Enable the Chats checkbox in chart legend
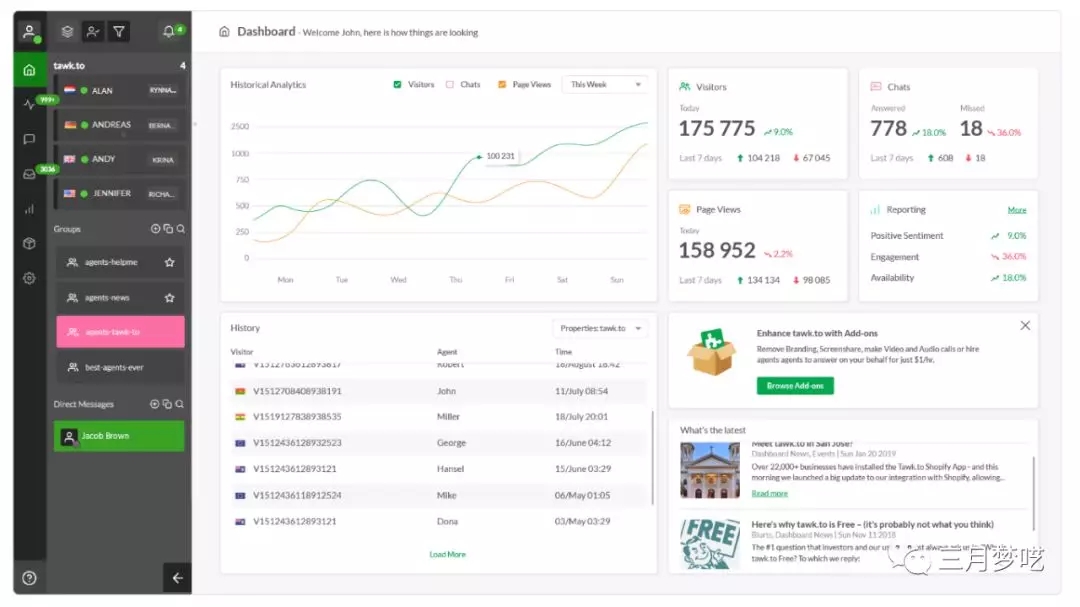 point(450,85)
